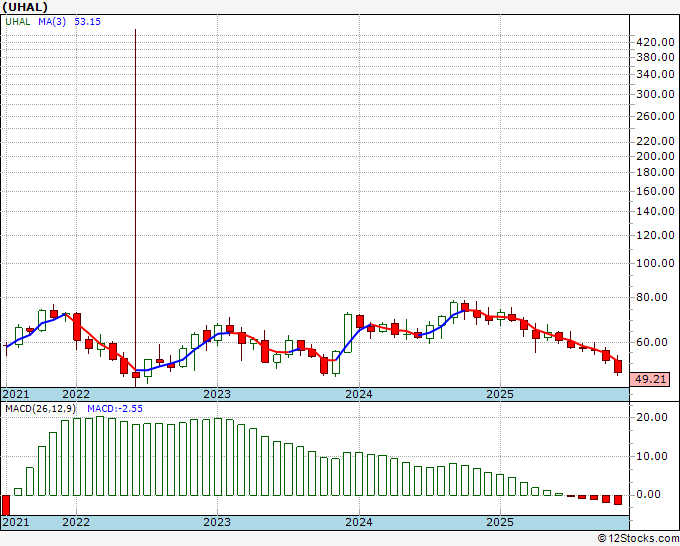Click the 49.21 current price tag
The image size is (680, 546).
[650, 379]
